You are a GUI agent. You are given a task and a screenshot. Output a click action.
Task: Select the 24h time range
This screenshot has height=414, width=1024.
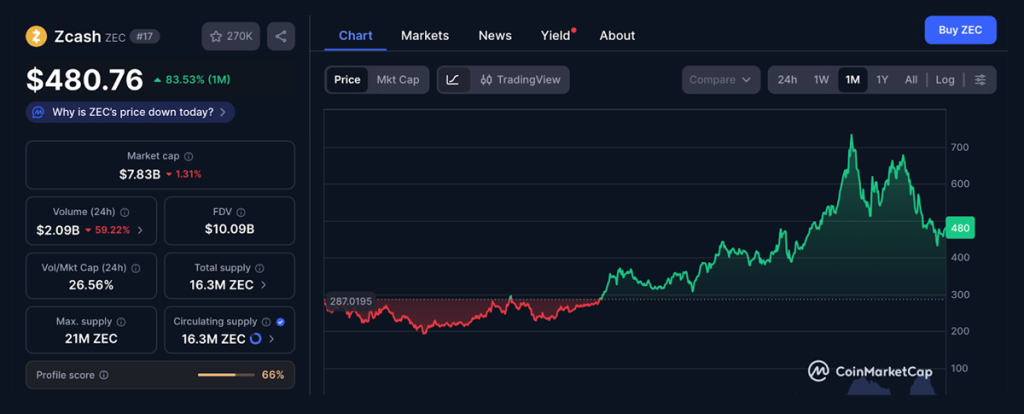787,80
